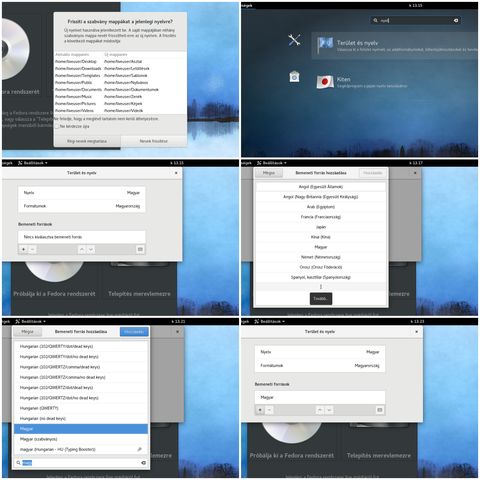
Task: Choose Magyar in the centered language list
Action: [320, 247]
